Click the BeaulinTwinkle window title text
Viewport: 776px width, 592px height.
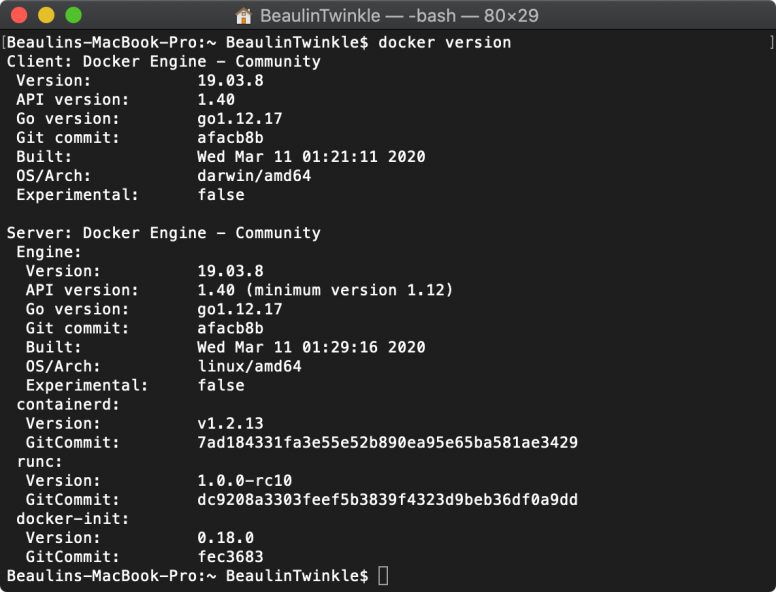[x=399, y=16]
